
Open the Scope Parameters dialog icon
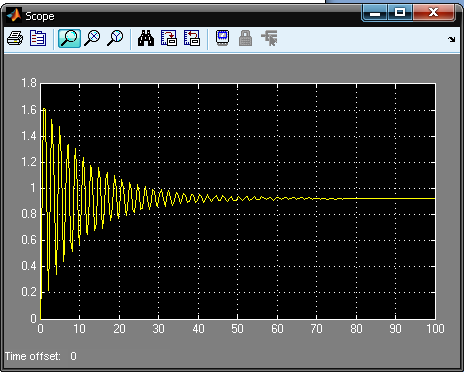click(38, 38)
